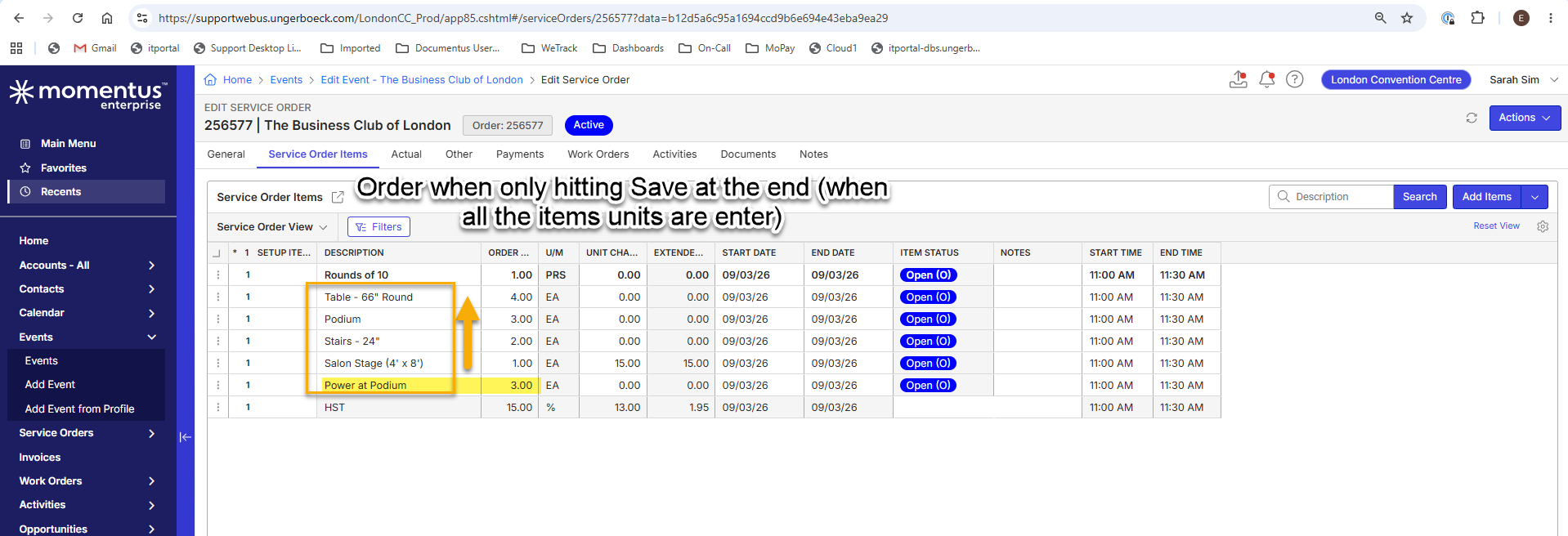
Task: Click the breadcrumb home icon
Action: point(210,79)
